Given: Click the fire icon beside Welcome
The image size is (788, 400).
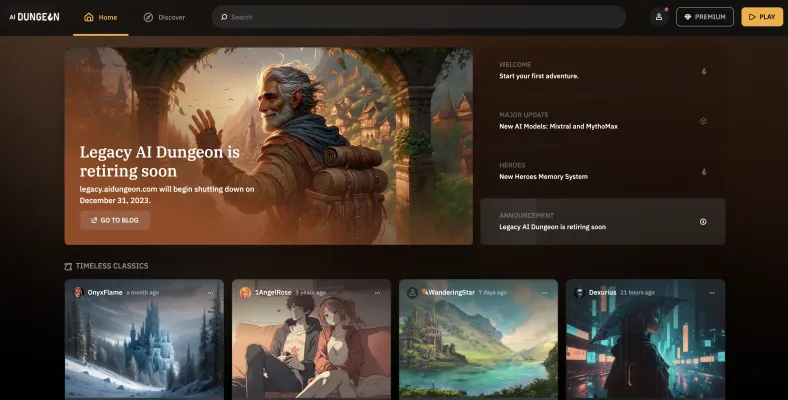Looking at the screenshot, I should click(703, 71).
